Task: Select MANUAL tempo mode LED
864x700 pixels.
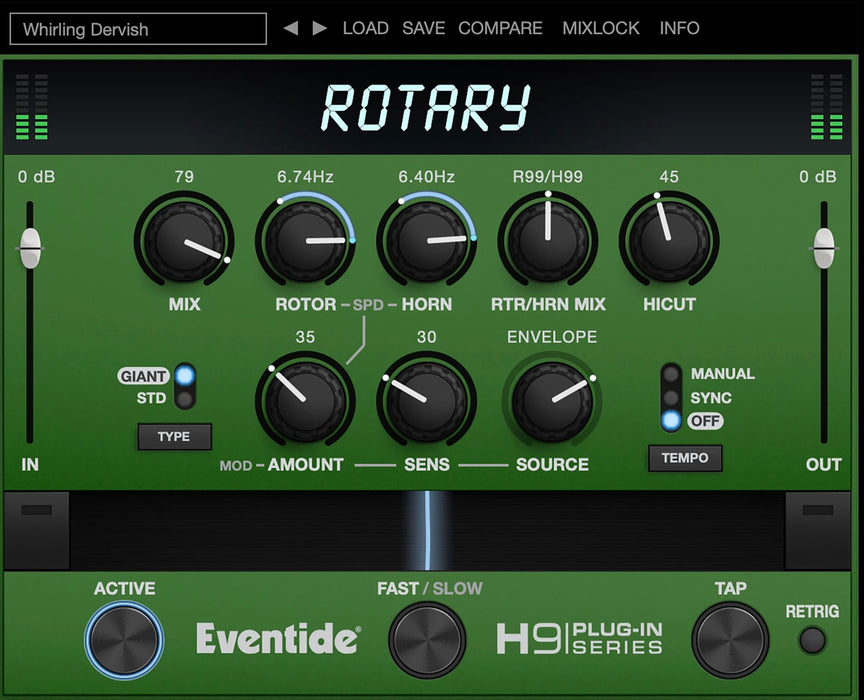Action: [x=671, y=374]
